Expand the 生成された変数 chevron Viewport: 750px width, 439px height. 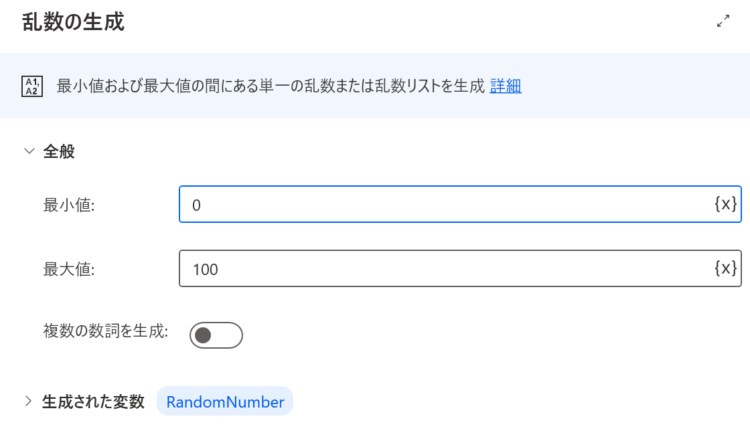point(28,401)
